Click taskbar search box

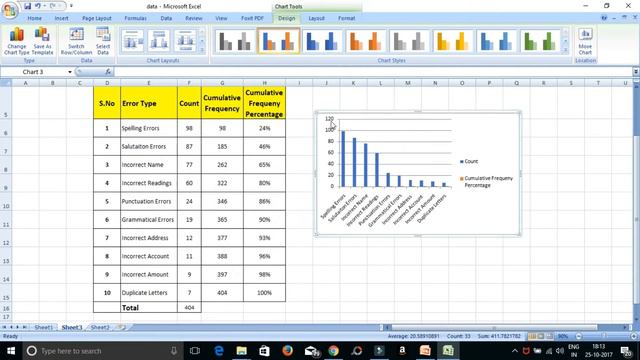102,351
